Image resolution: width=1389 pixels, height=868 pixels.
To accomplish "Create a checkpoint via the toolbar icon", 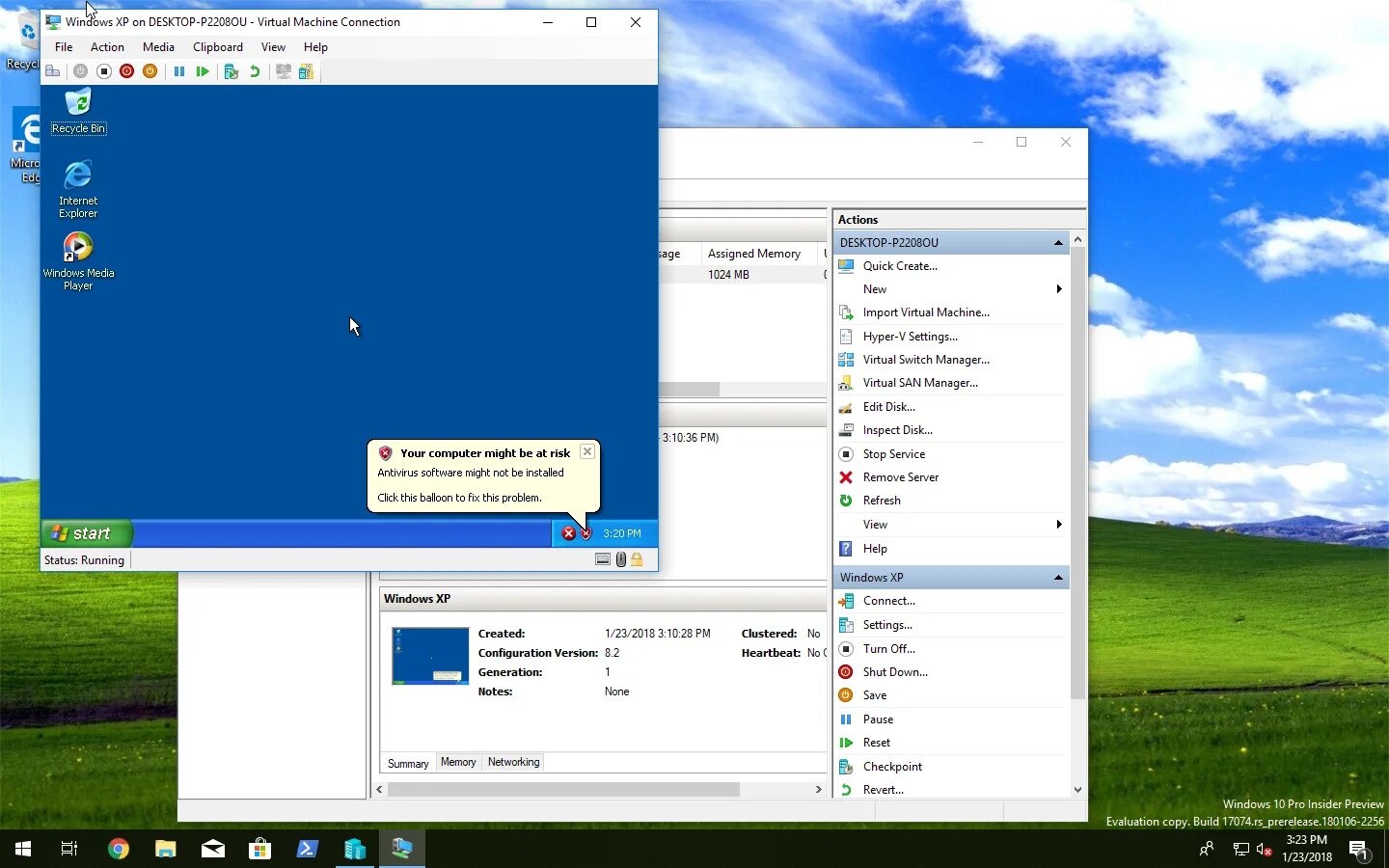I will (231, 71).
